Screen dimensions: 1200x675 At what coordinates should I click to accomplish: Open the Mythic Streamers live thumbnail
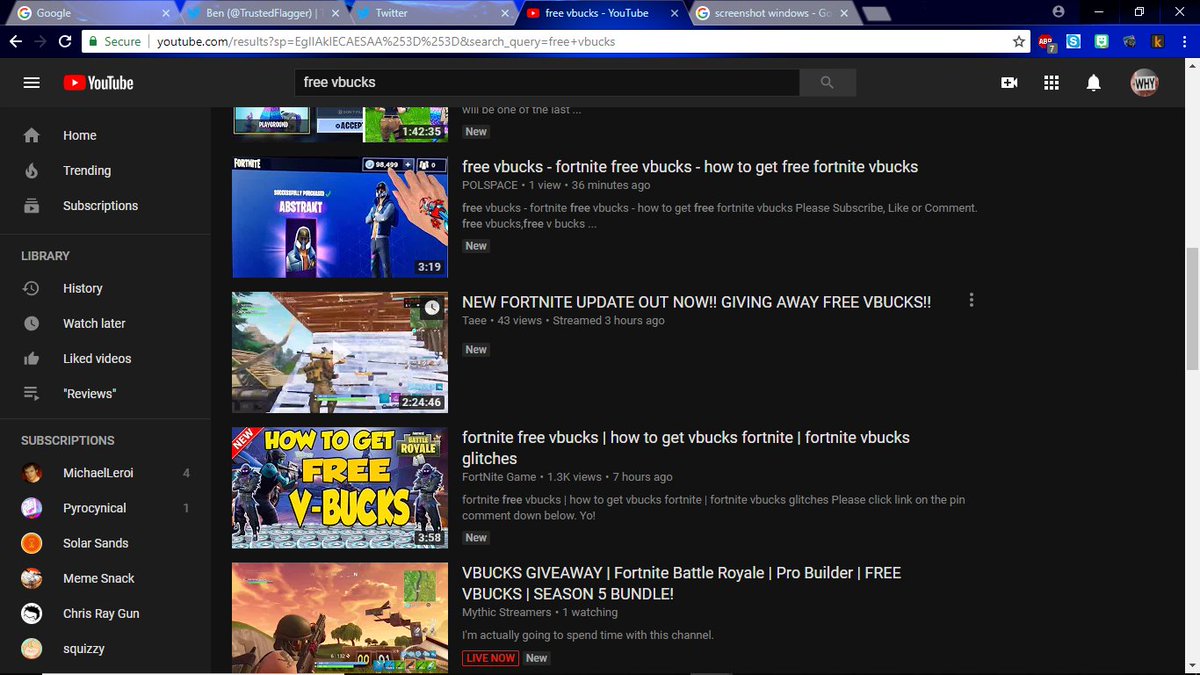pyautogui.click(x=340, y=619)
